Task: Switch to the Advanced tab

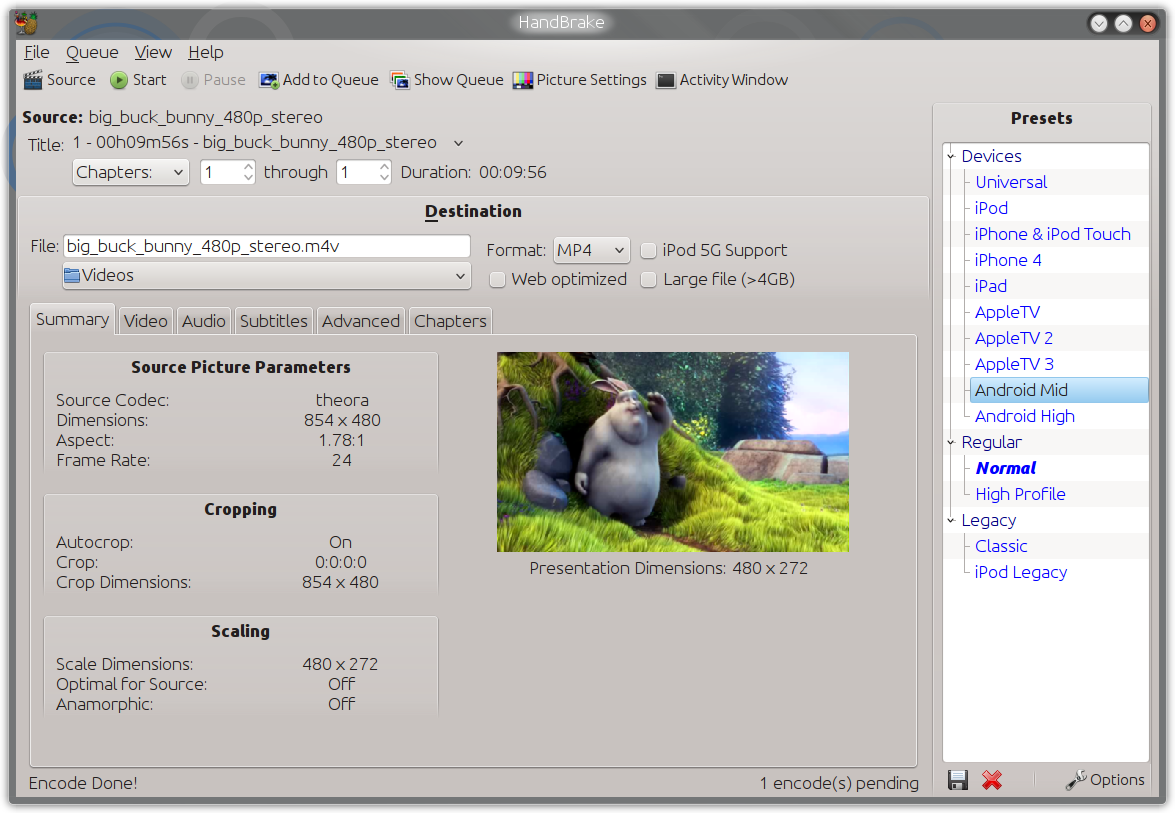Action: pyautogui.click(x=360, y=321)
